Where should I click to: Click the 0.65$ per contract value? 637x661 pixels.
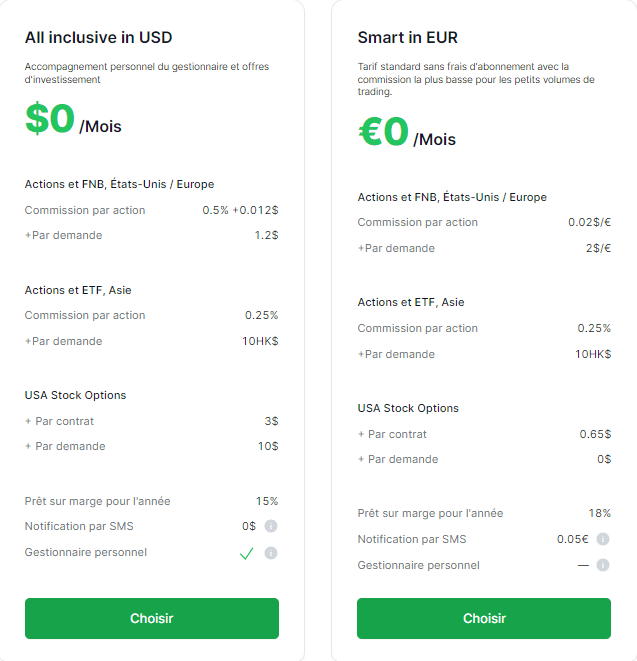594,434
